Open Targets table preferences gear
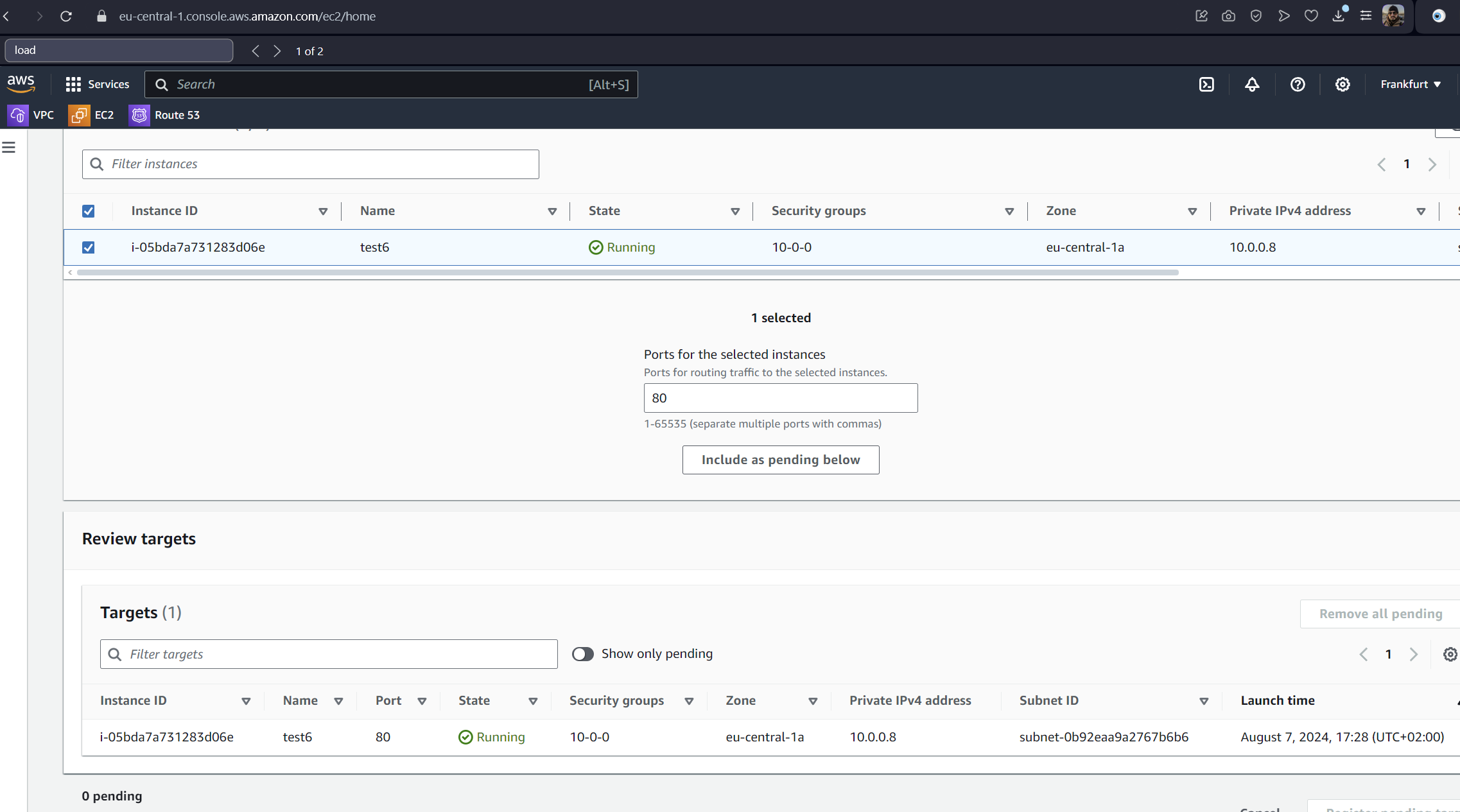Viewport: 1460px width, 812px height. (1449, 654)
